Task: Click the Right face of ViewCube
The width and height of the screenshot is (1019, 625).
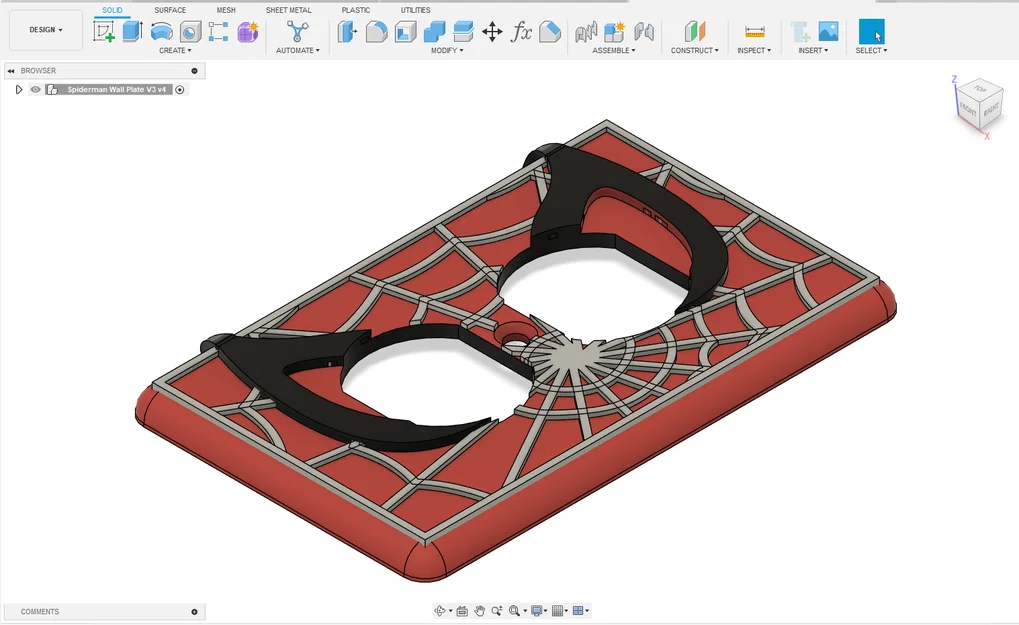Action: tap(990, 110)
